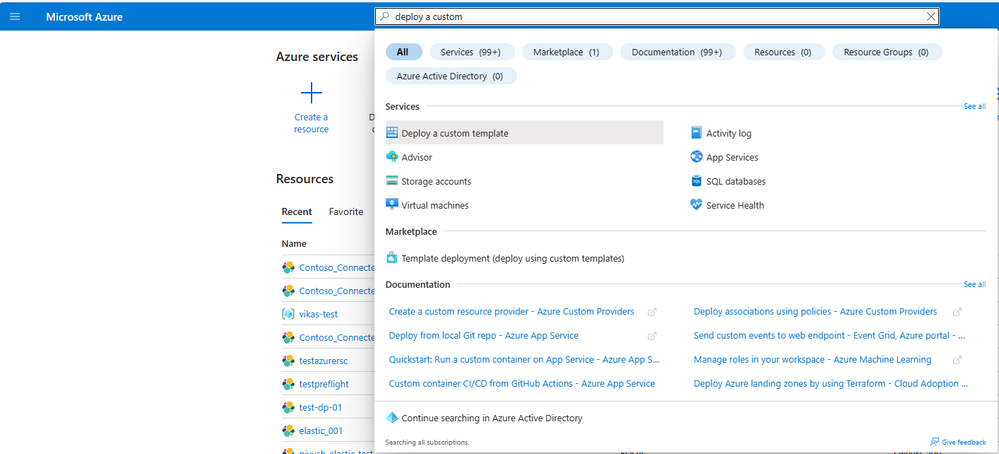
Task: Filter results by Azure Active Directory (0)
Action: [x=450, y=76]
